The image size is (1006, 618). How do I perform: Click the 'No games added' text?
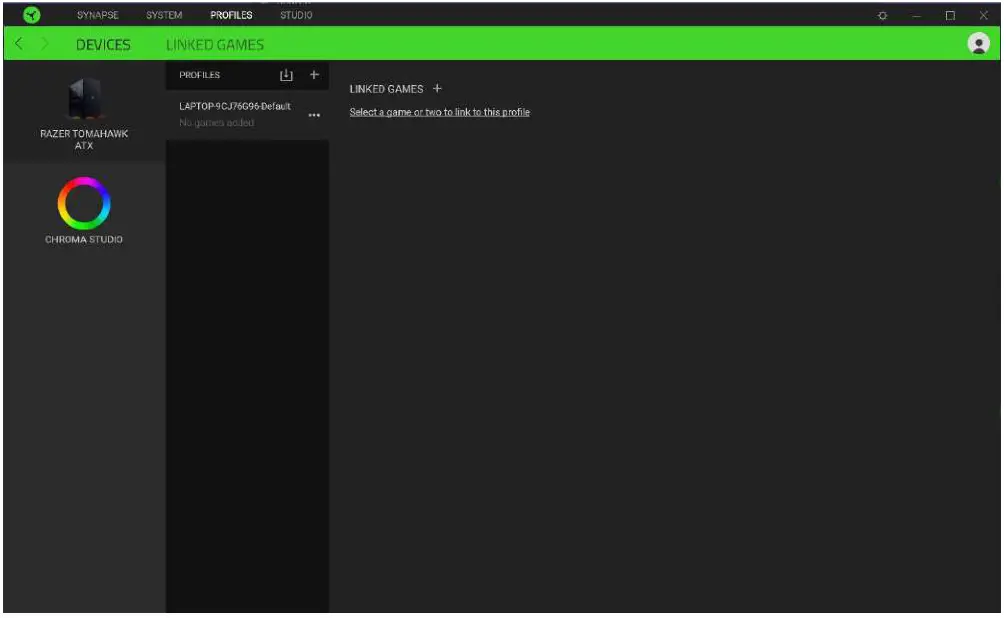[x=216, y=123]
